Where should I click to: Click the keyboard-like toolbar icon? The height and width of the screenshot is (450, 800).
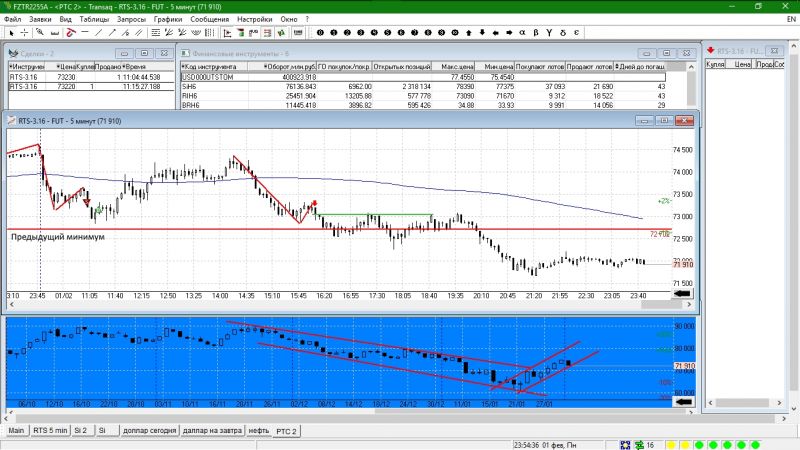pos(298,33)
